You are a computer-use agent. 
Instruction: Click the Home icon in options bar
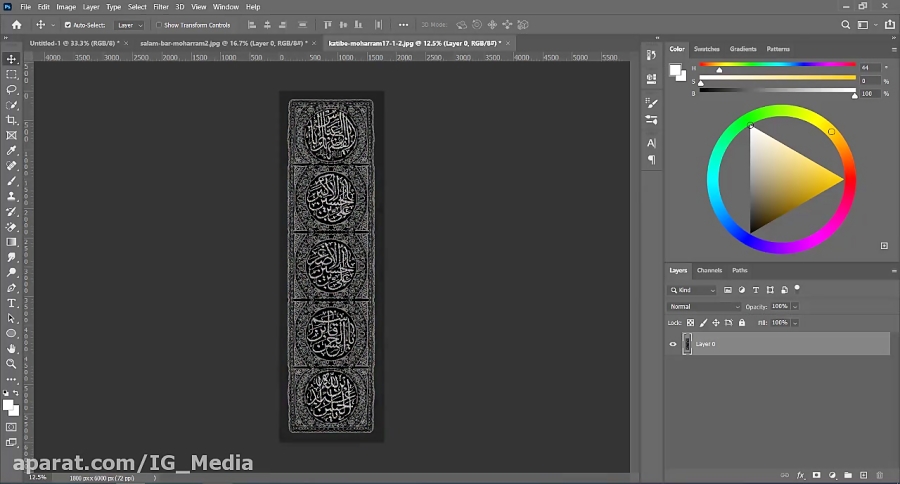(x=17, y=25)
